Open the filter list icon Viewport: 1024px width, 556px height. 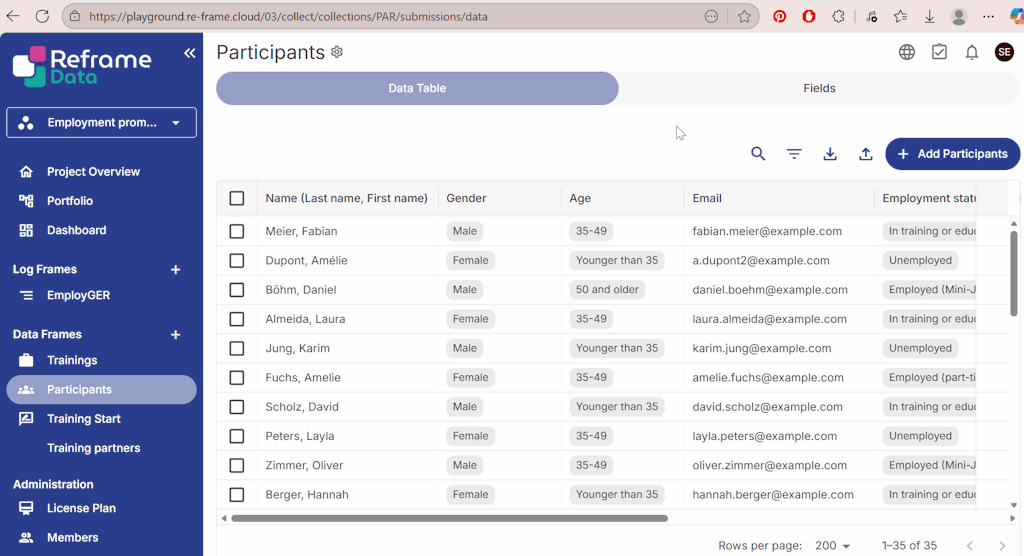tap(794, 154)
